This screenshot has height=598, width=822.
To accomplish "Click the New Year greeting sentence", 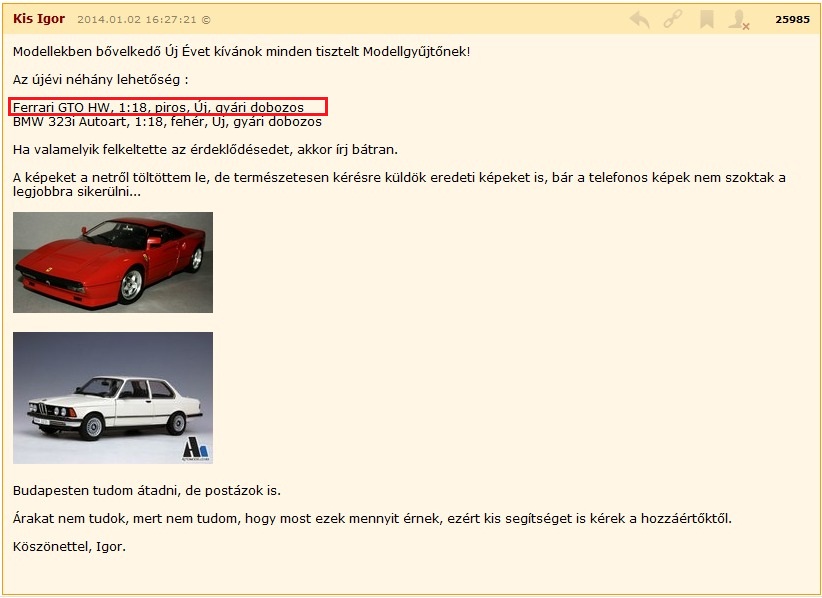I will [x=241, y=50].
